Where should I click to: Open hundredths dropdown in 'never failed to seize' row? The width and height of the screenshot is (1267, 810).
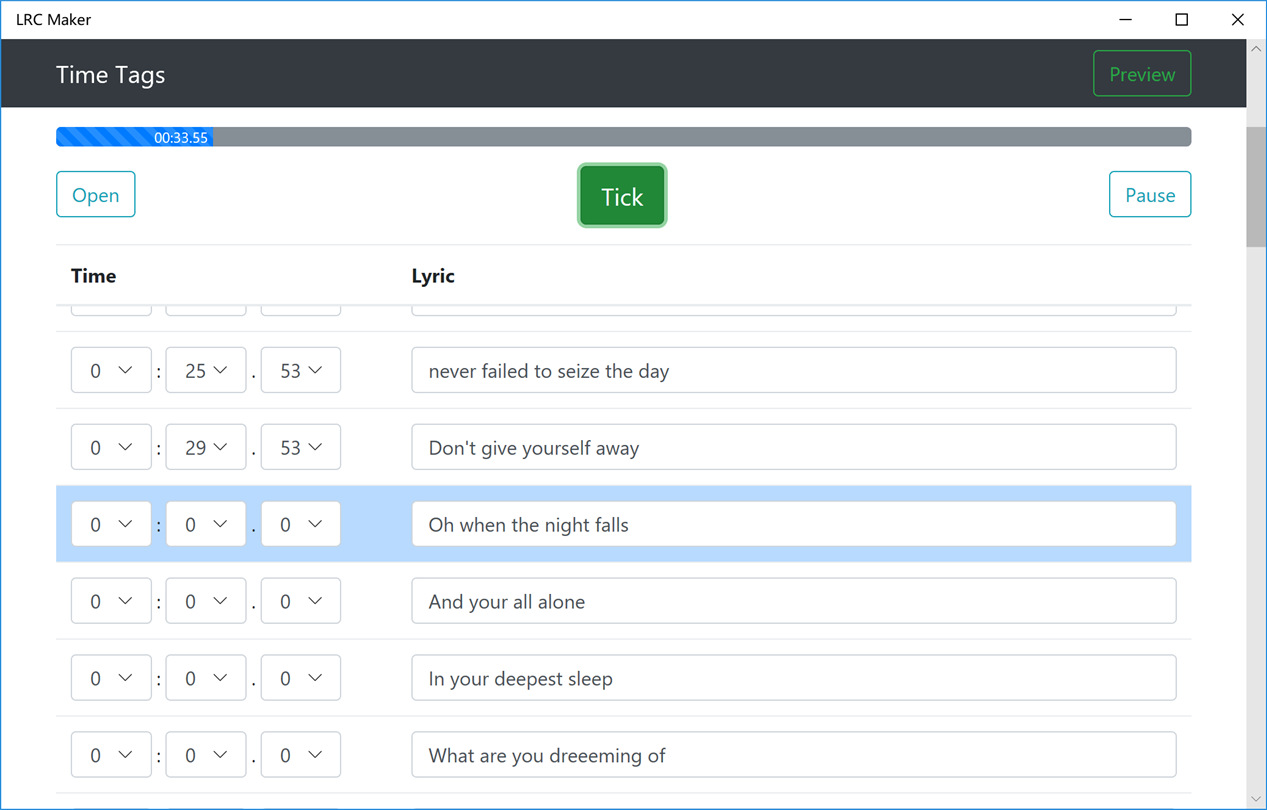(x=301, y=370)
